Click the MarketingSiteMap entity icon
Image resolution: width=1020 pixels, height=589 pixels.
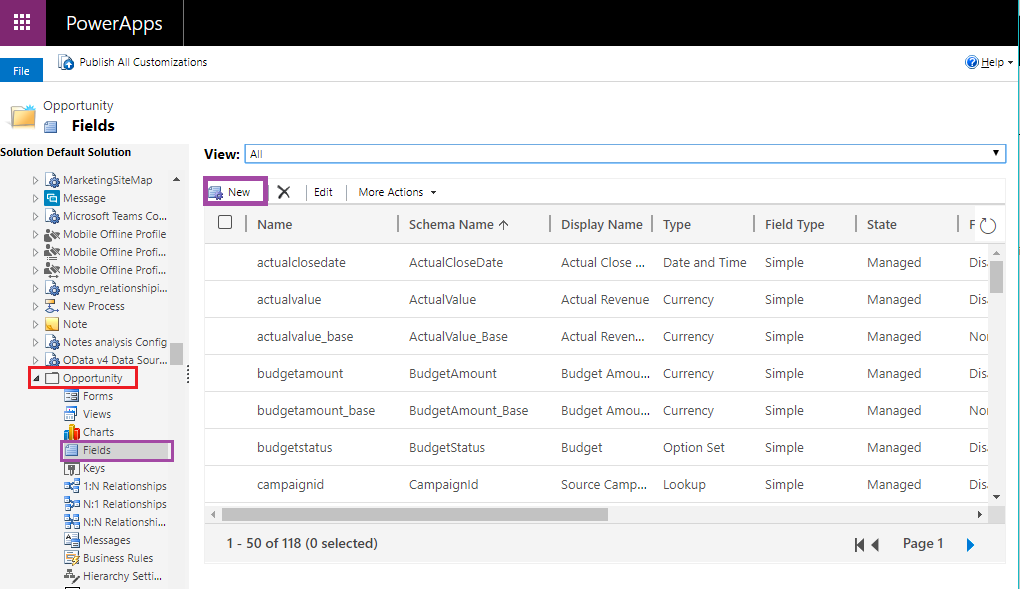[x=53, y=180]
